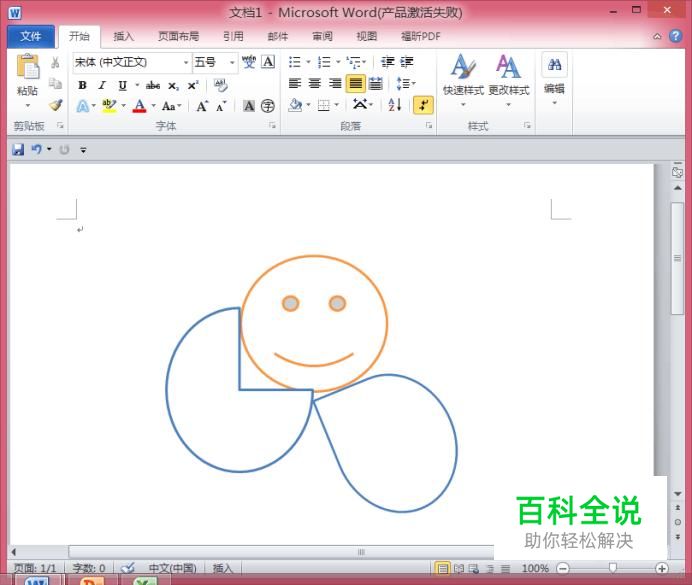Click the Paste clipboard icon

point(28,67)
